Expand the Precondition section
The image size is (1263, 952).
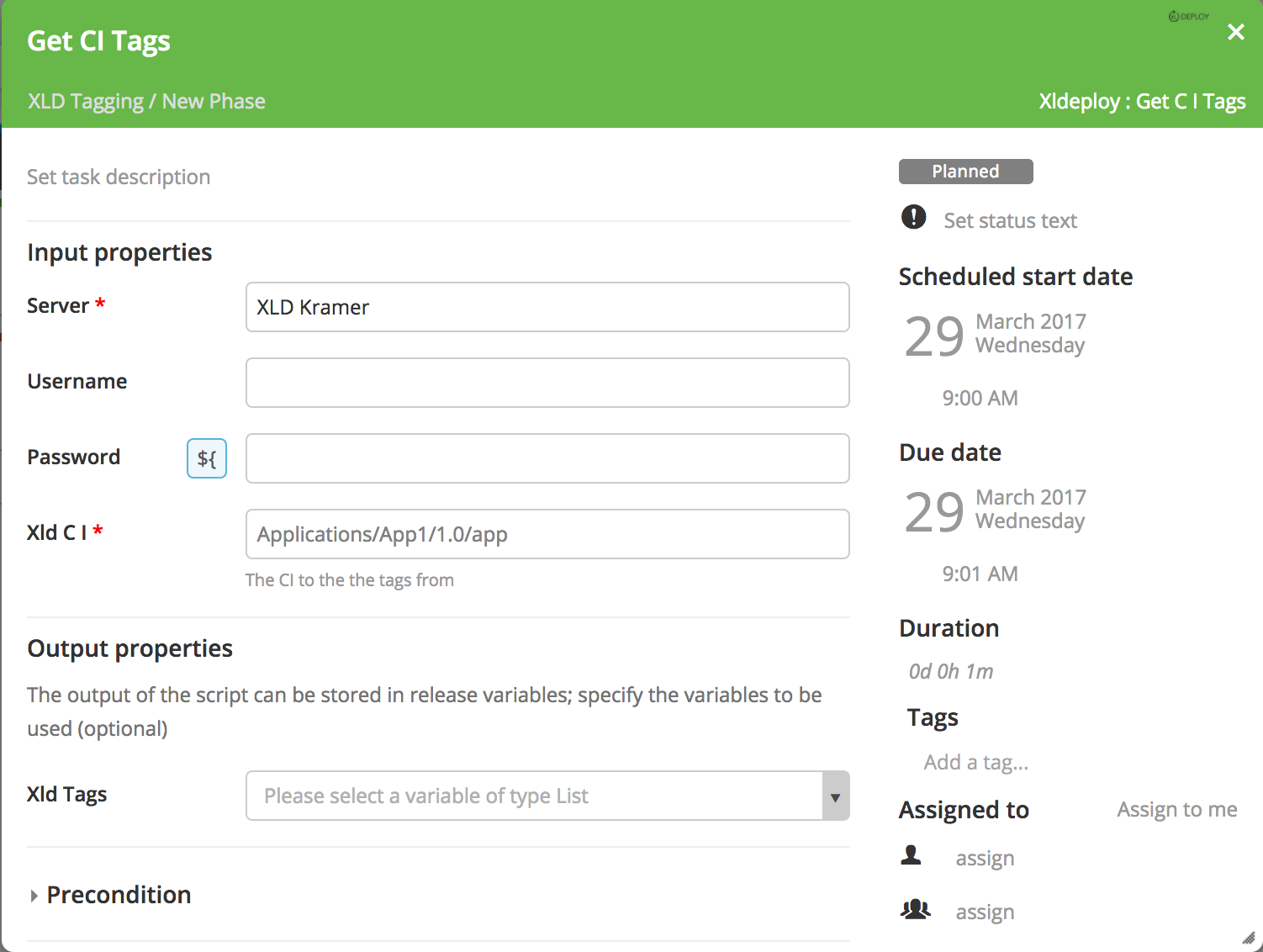pos(109,895)
